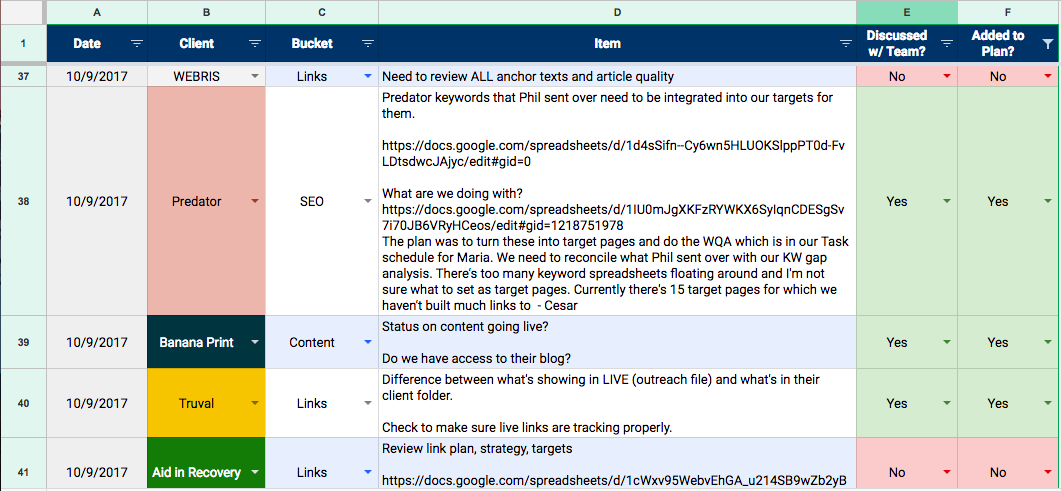Expand Content bucket dropdown arrow
Viewport: 1061px width, 491px height.
tap(368, 342)
